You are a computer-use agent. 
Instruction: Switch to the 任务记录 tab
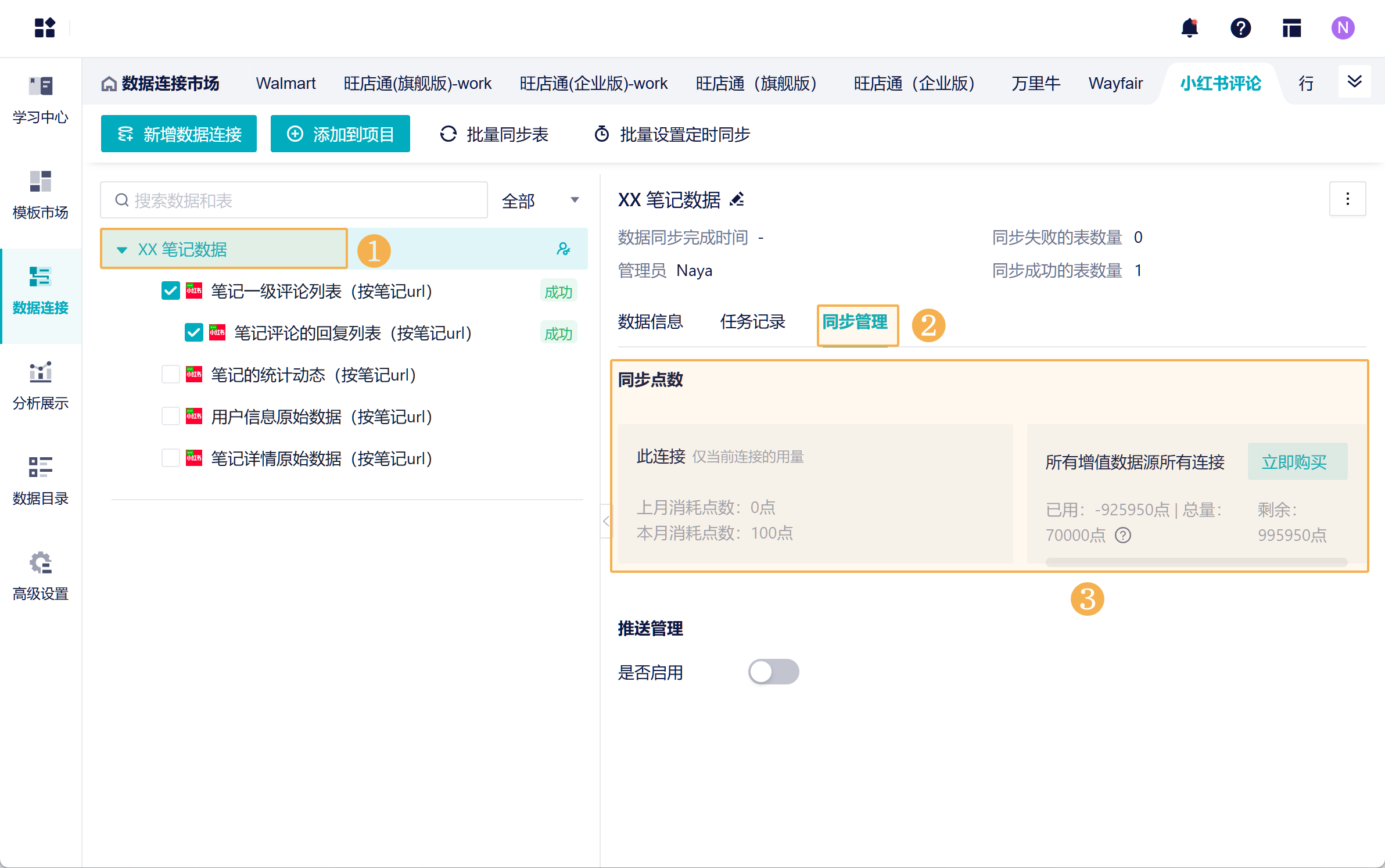pyautogui.click(x=752, y=322)
